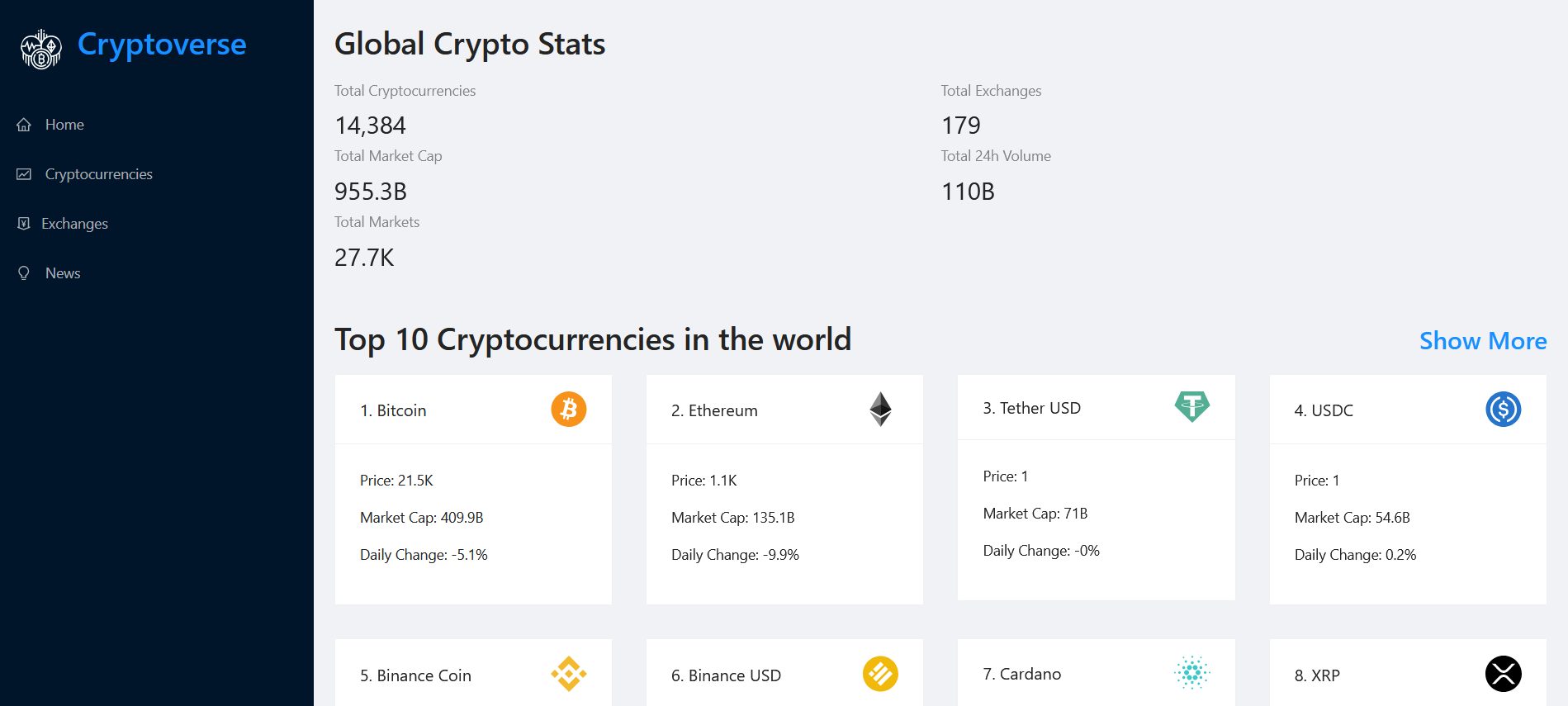Screen dimensions: 1568x706
Task: Open the News menu item
Action: click(x=63, y=273)
